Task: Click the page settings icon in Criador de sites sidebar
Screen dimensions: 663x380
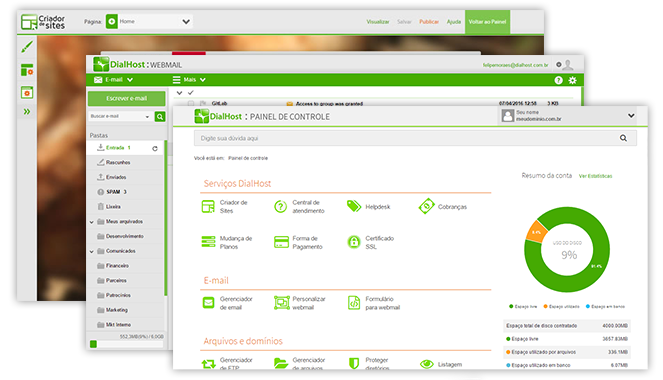Action: [27, 92]
